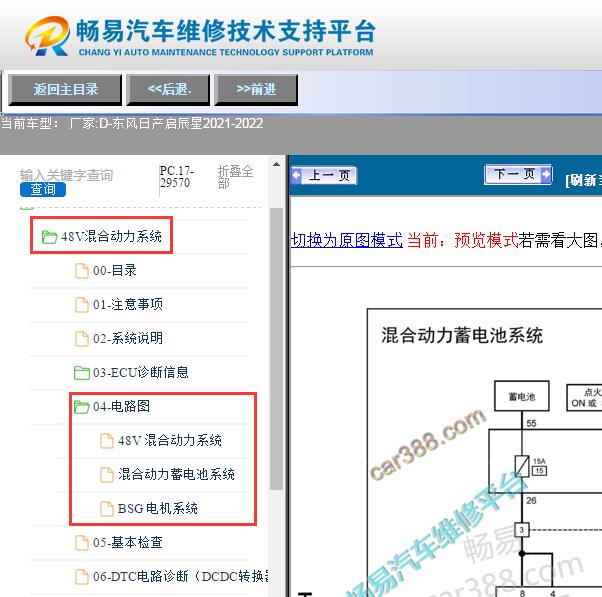This screenshot has height=597, width=602.
Task: Open 48V 混合动力系统 circuit diagram
Action: pos(170,440)
